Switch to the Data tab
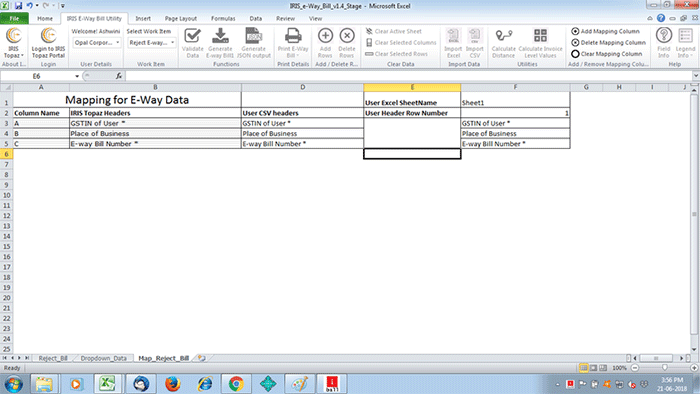This screenshot has width=700, height=394. 255,18
